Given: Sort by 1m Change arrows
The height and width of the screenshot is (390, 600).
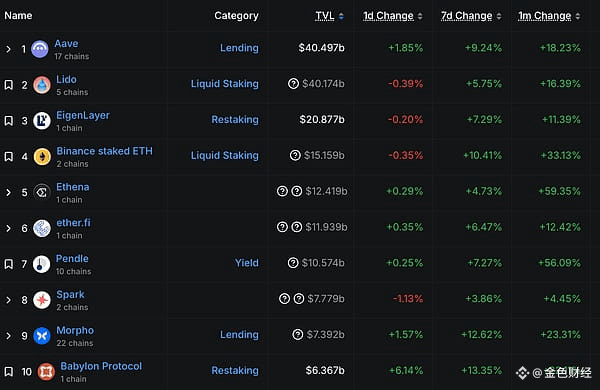Looking at the screenshot, I should click(578, 16).
